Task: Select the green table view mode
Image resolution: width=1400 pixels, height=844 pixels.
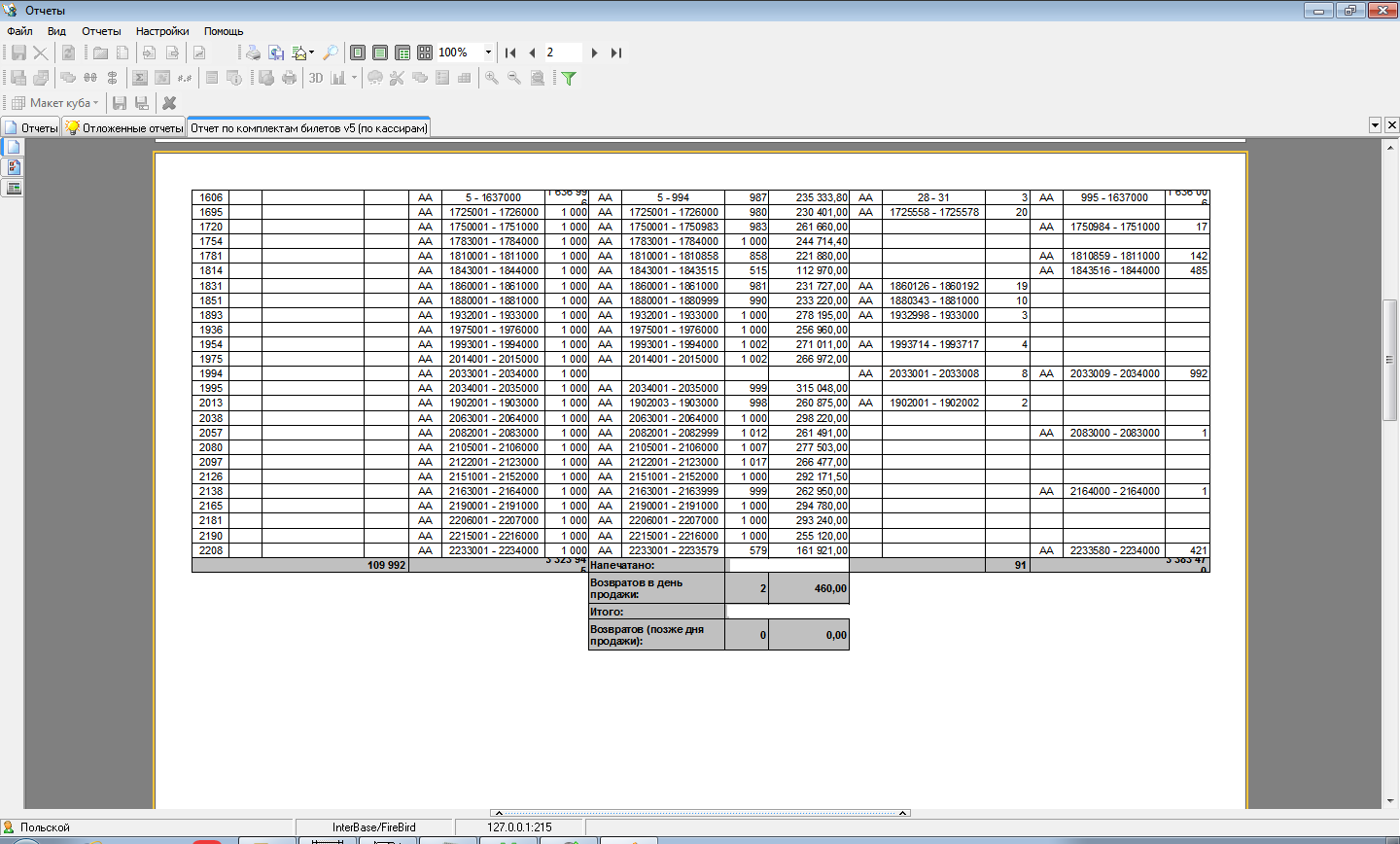Action: click(x=402, y=53)
